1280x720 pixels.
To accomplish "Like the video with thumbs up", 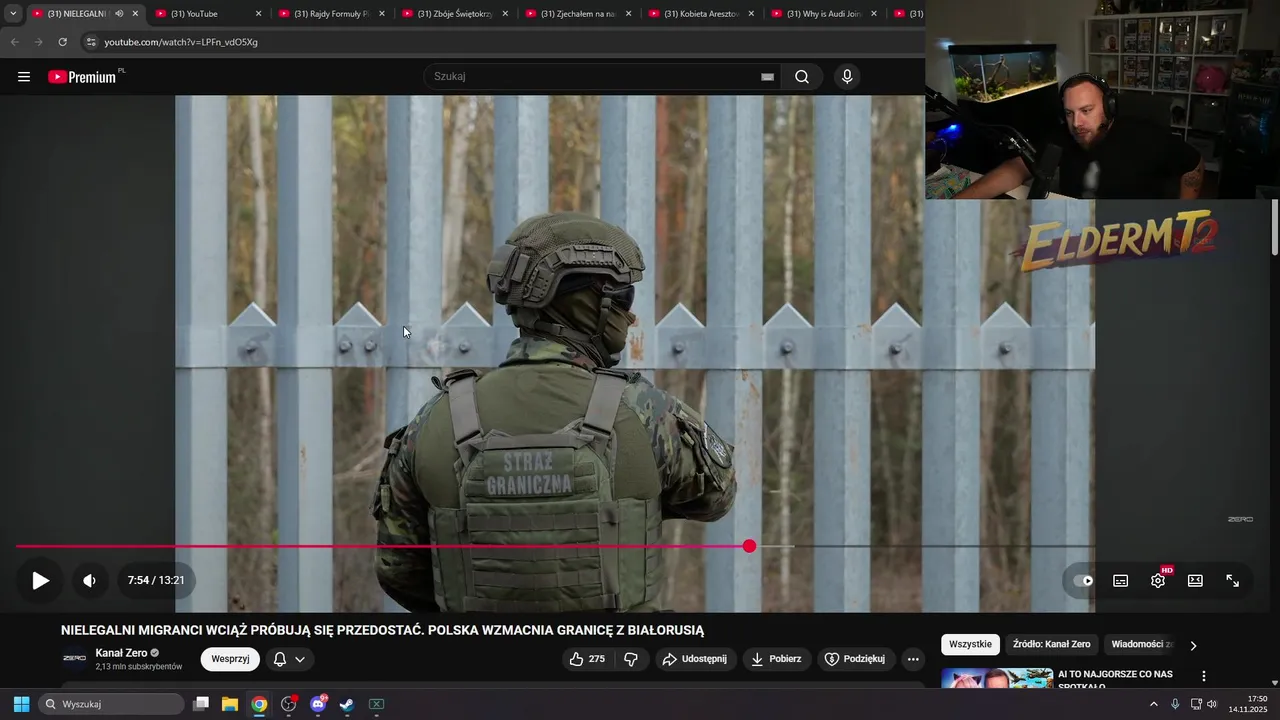I will click(x=587, y=659).
